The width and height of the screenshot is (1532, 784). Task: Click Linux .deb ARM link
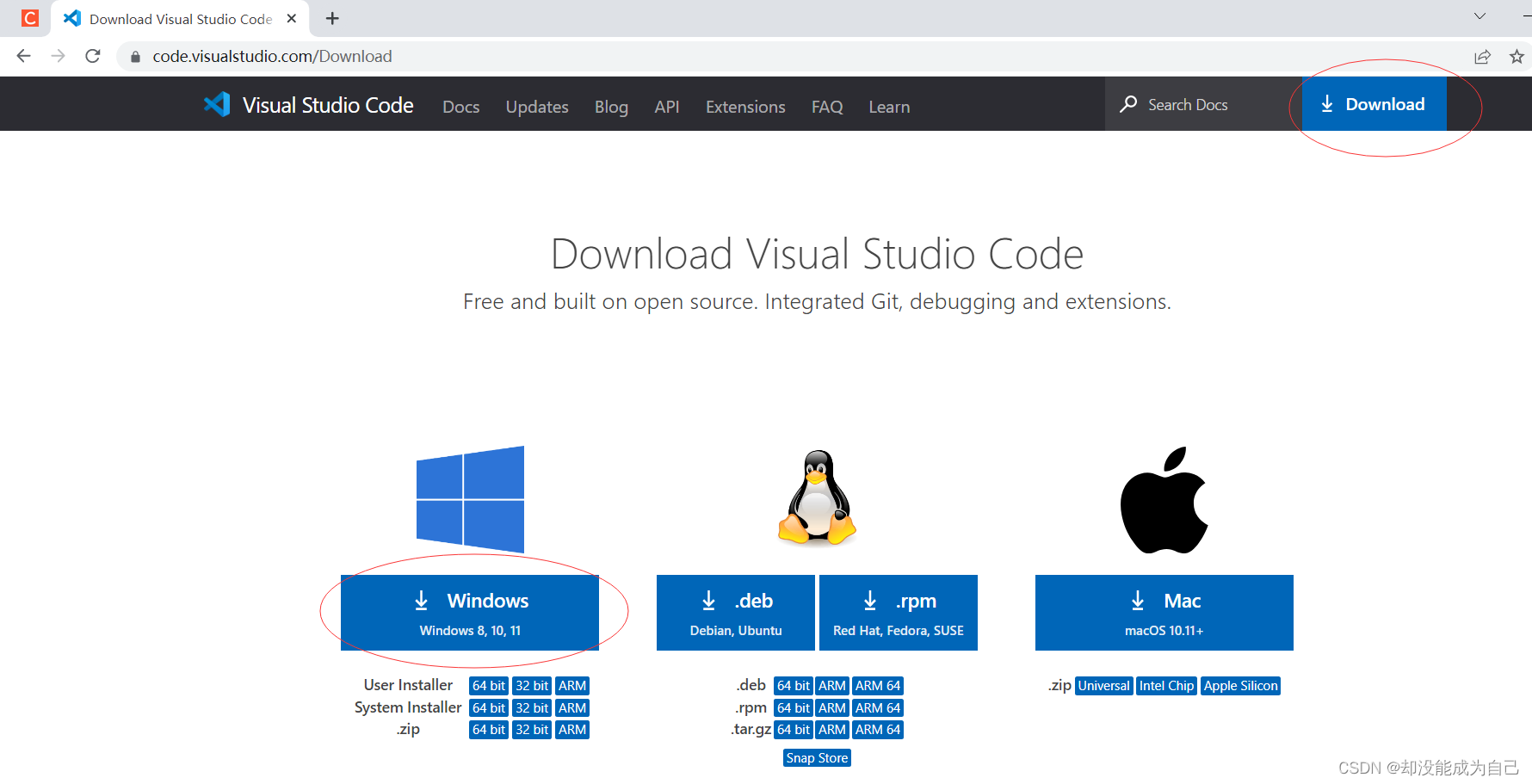832,686
